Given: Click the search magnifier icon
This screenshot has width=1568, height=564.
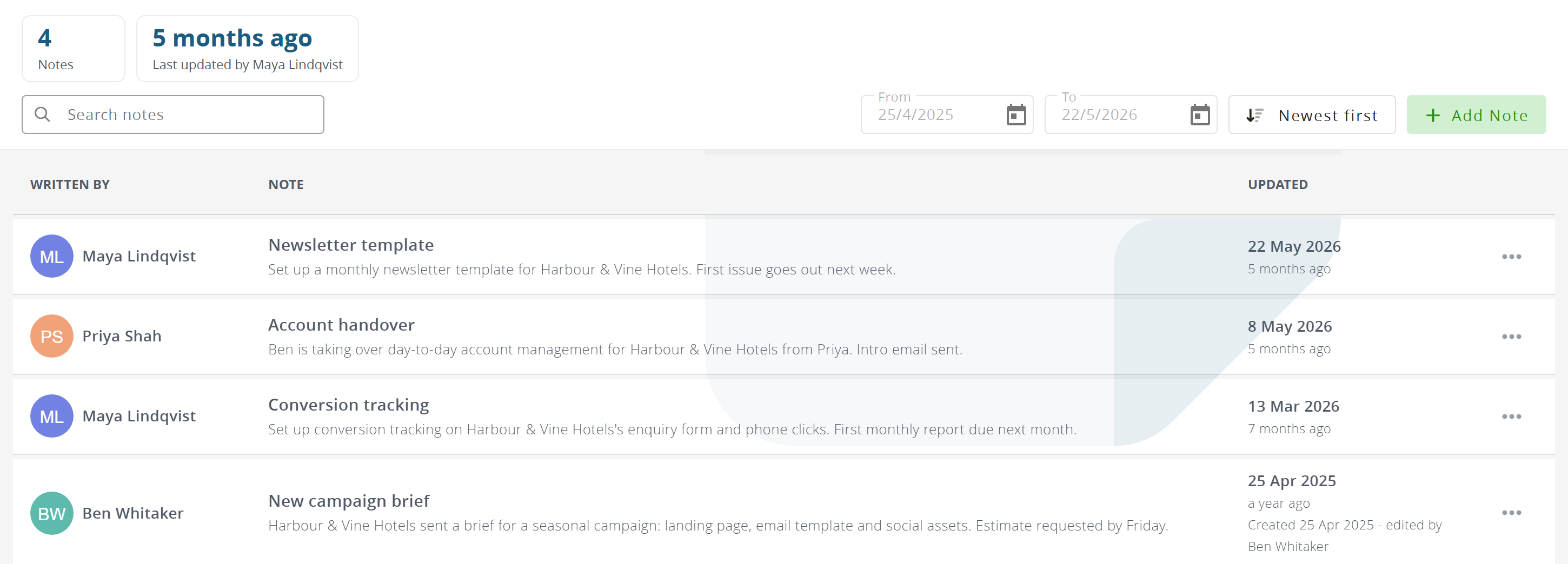Looking at the screenshot, I should click(42, 115).
